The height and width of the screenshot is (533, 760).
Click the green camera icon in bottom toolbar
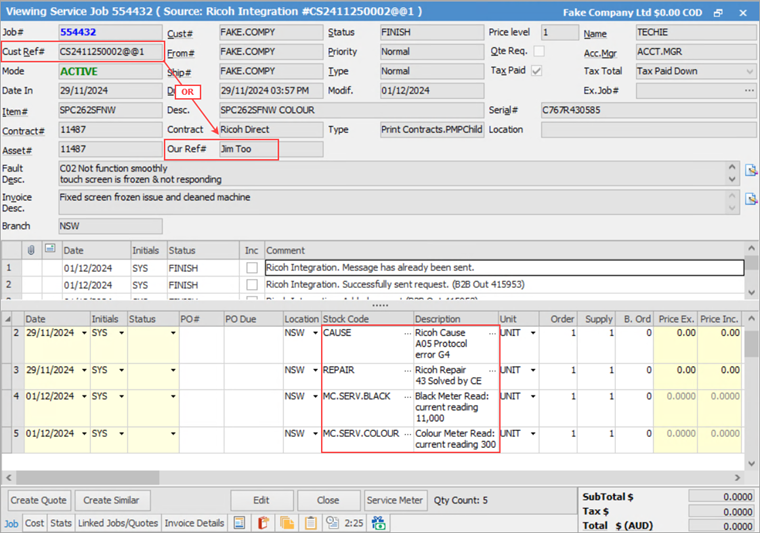point(379,522)
